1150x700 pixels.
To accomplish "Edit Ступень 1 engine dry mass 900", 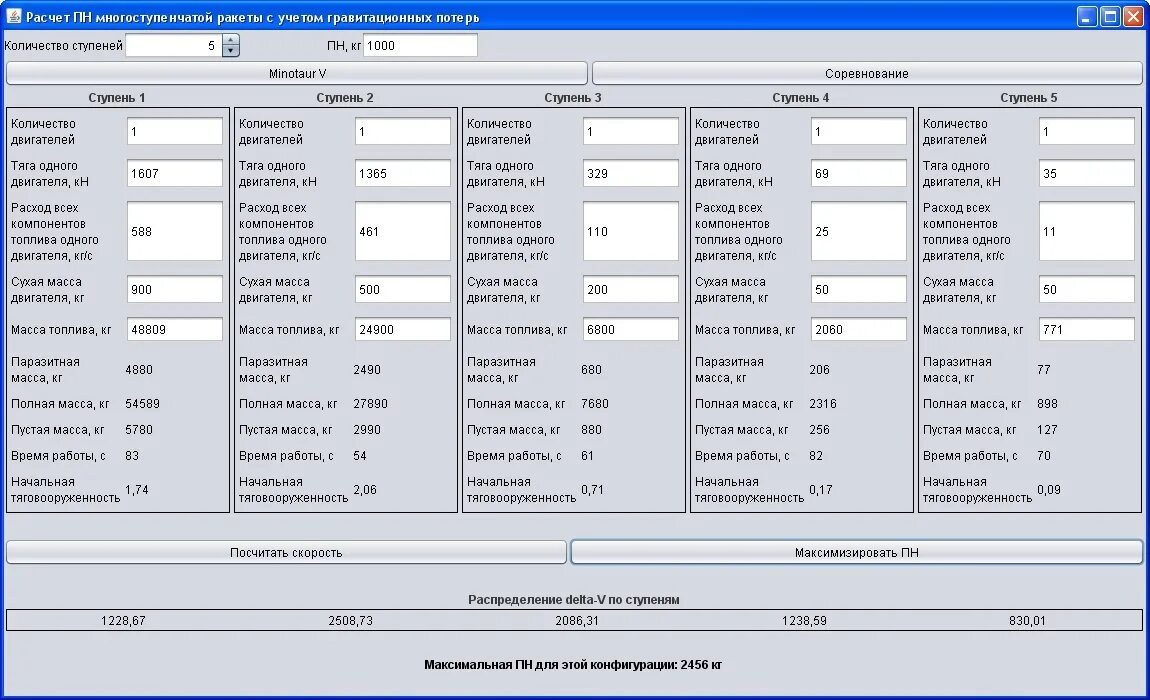I will (175, 289).
